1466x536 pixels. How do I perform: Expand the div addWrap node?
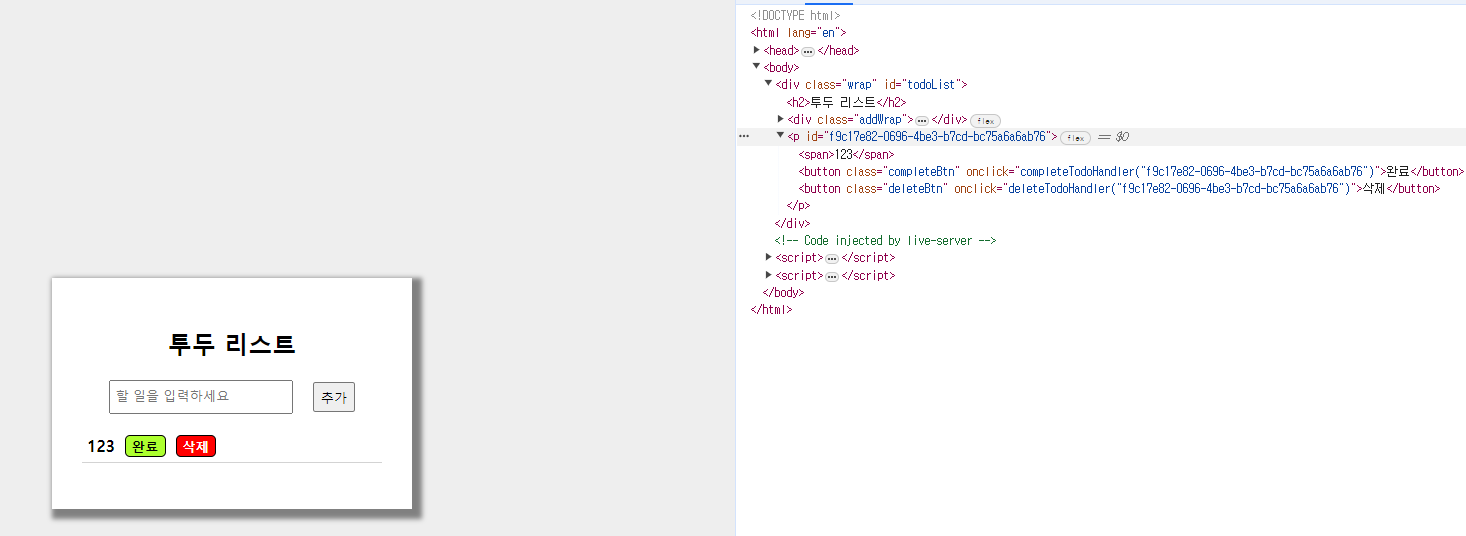(x=780, y=119)
